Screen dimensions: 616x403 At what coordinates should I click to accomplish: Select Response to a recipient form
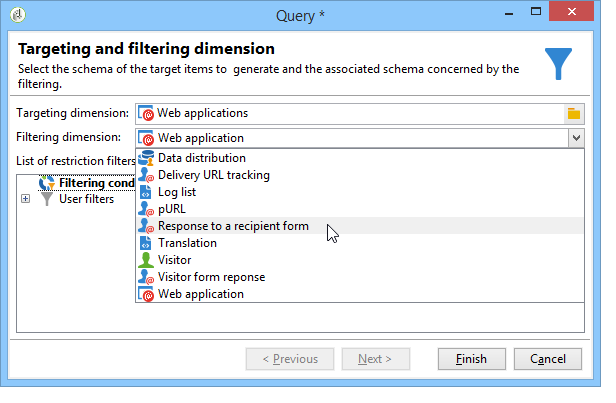[233, 226]
